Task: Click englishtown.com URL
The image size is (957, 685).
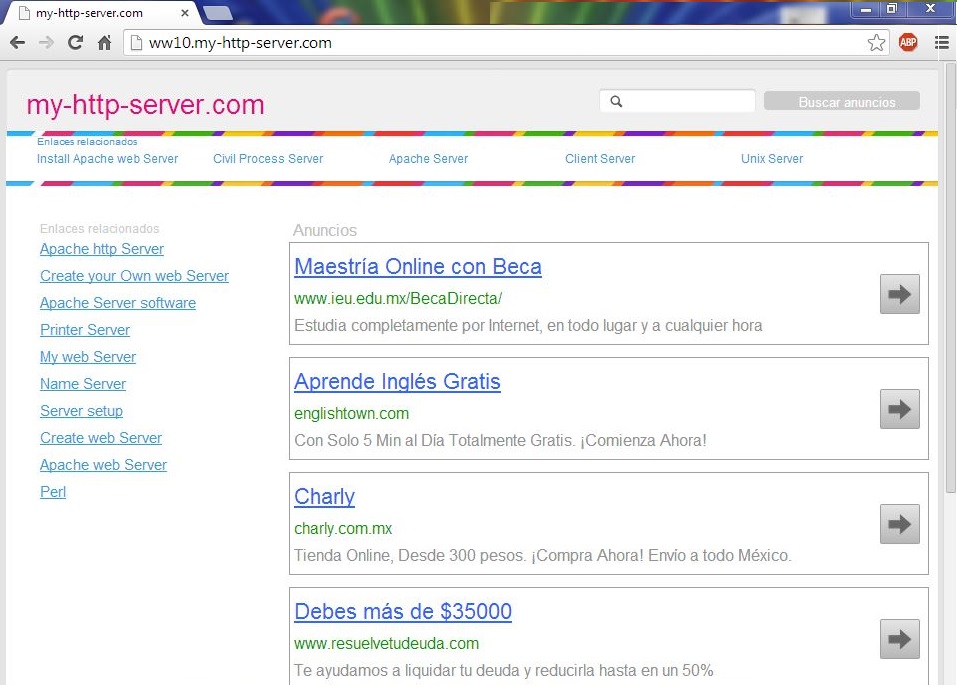Action: (352, 413)
